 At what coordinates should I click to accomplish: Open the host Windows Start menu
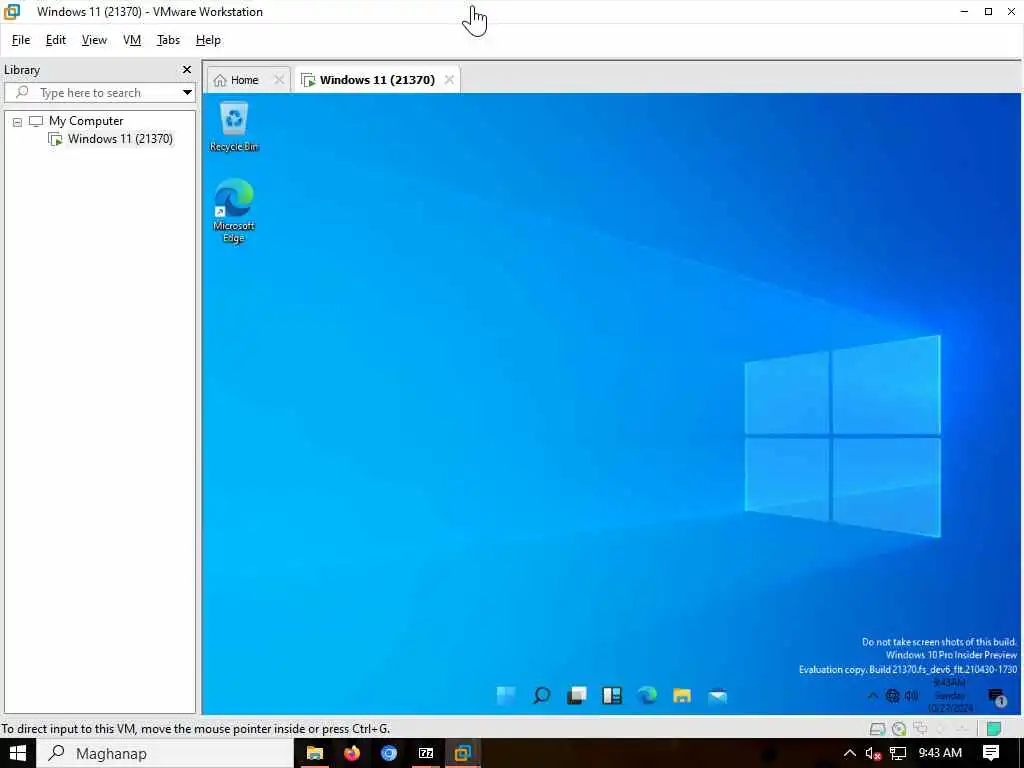coord(18,753)
